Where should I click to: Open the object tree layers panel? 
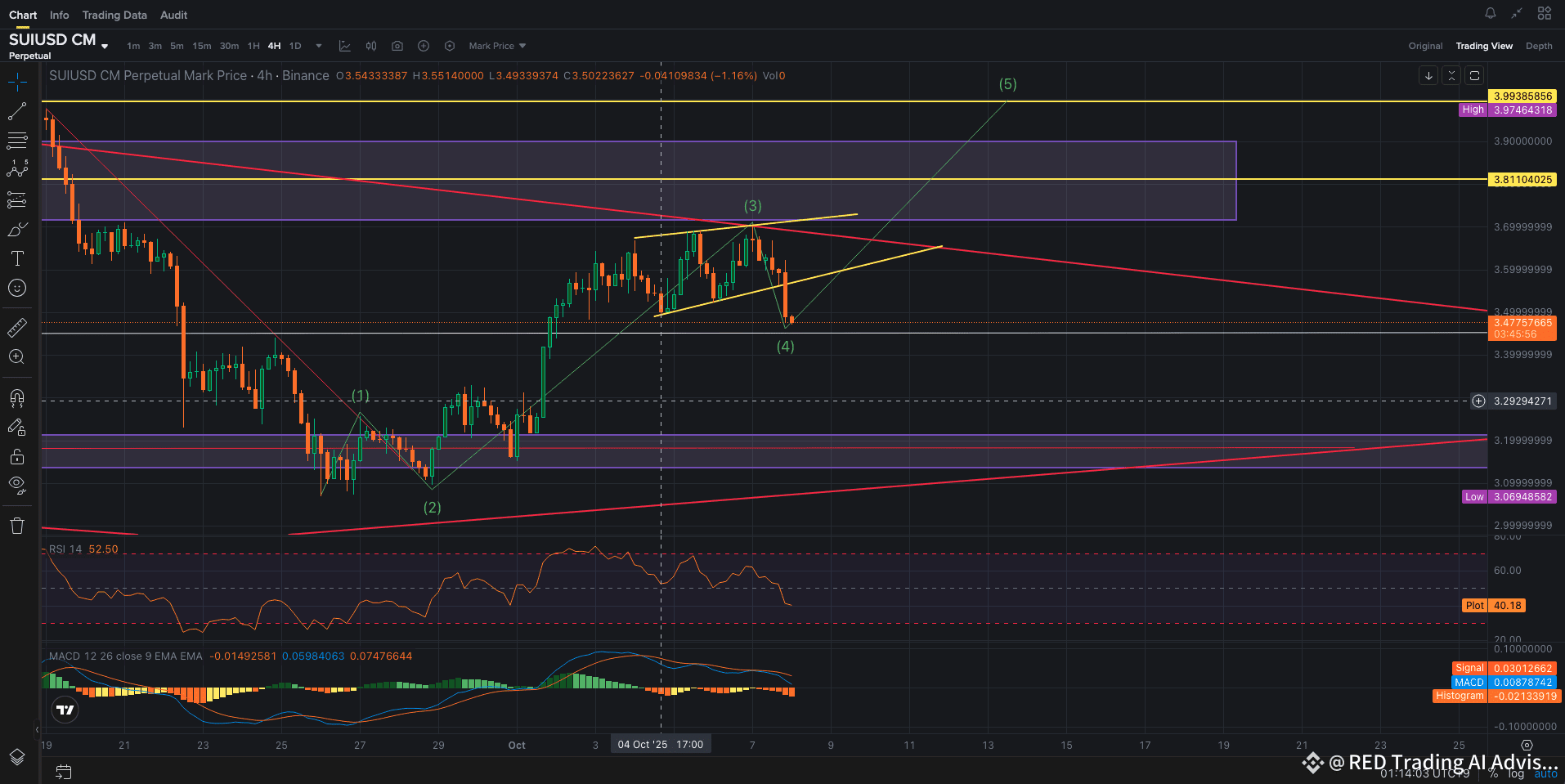(17, 756)
